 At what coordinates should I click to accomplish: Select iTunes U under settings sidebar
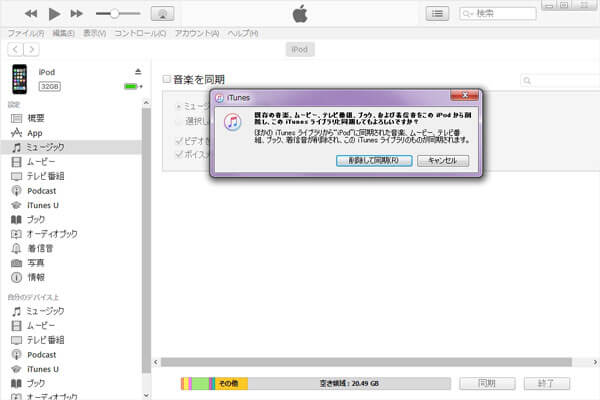(x=71, y=205)
